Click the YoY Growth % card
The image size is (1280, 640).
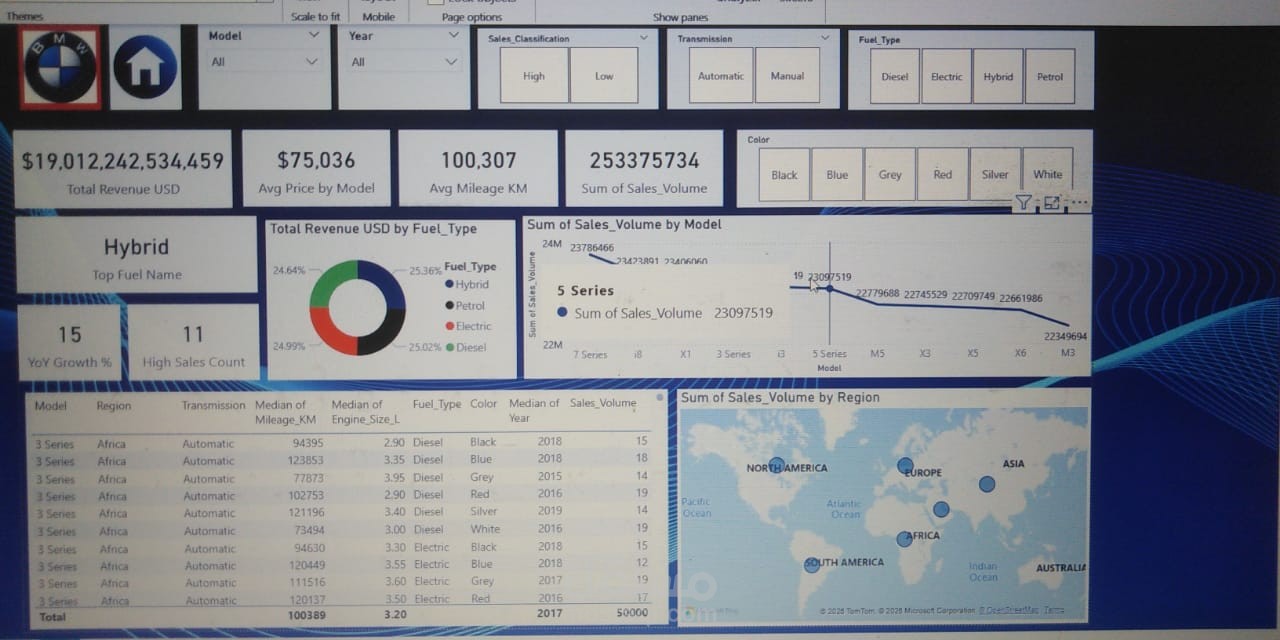pos(69,344)
